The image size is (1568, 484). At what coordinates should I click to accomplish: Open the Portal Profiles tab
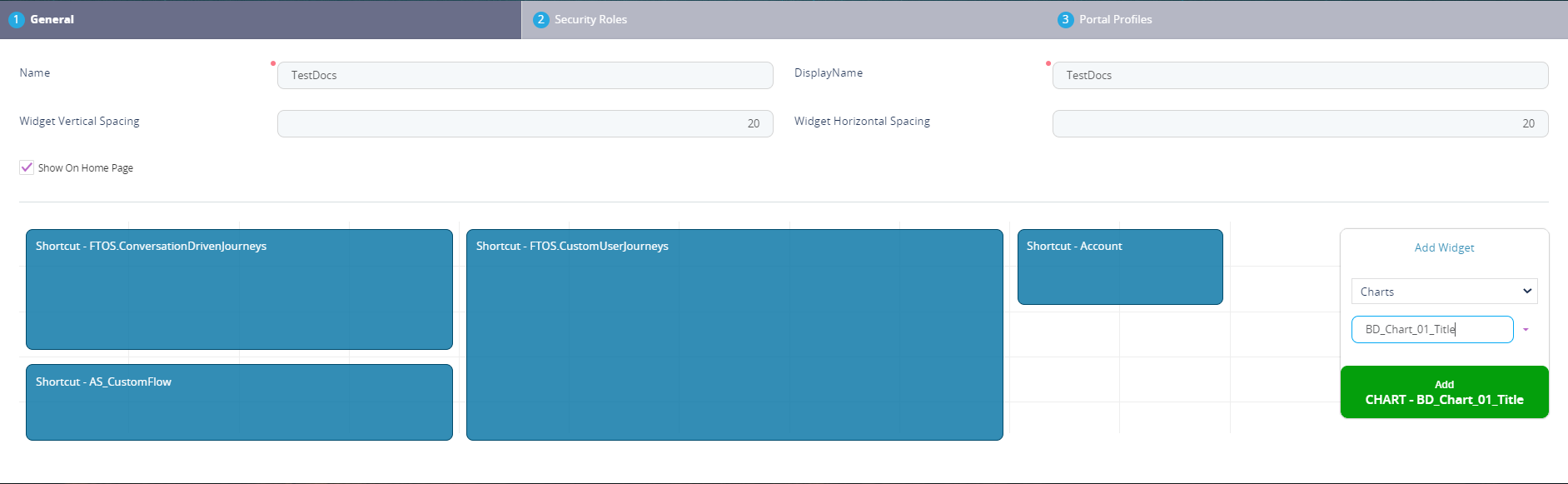[1115, 19]
